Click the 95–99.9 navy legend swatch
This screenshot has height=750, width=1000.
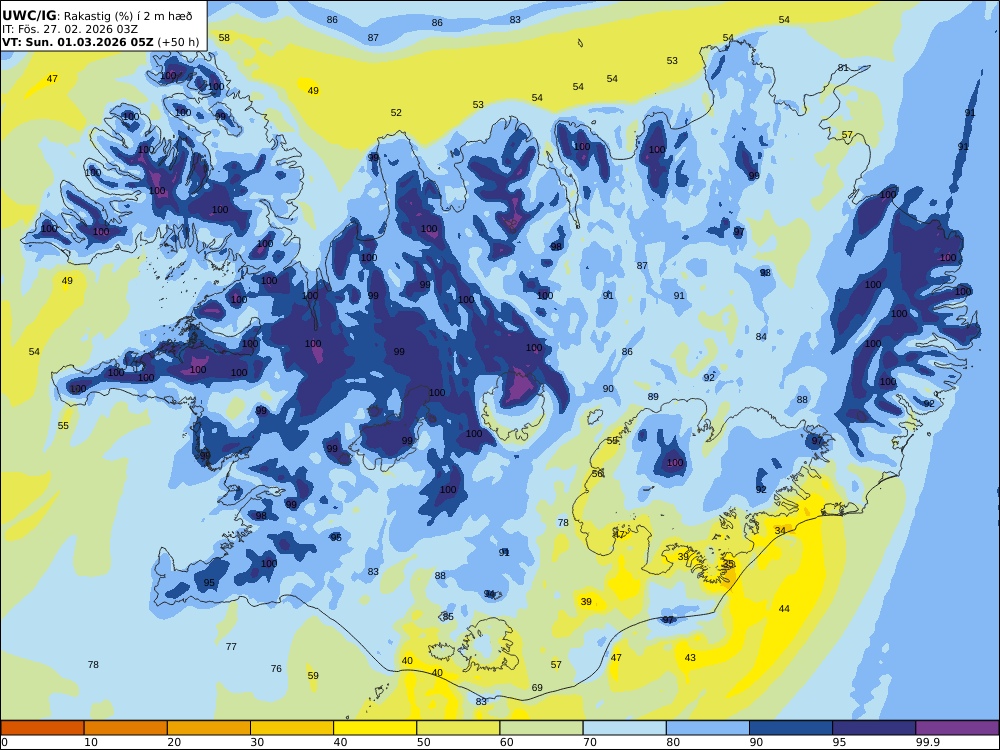pos(874,728)
